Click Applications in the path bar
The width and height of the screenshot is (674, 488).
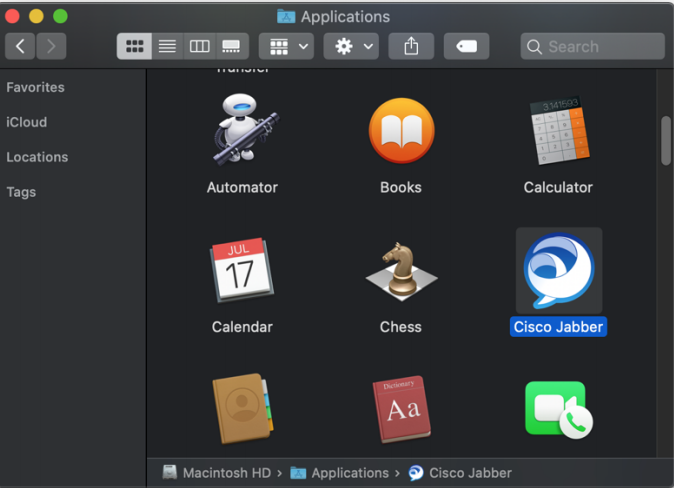pos(340,473)
